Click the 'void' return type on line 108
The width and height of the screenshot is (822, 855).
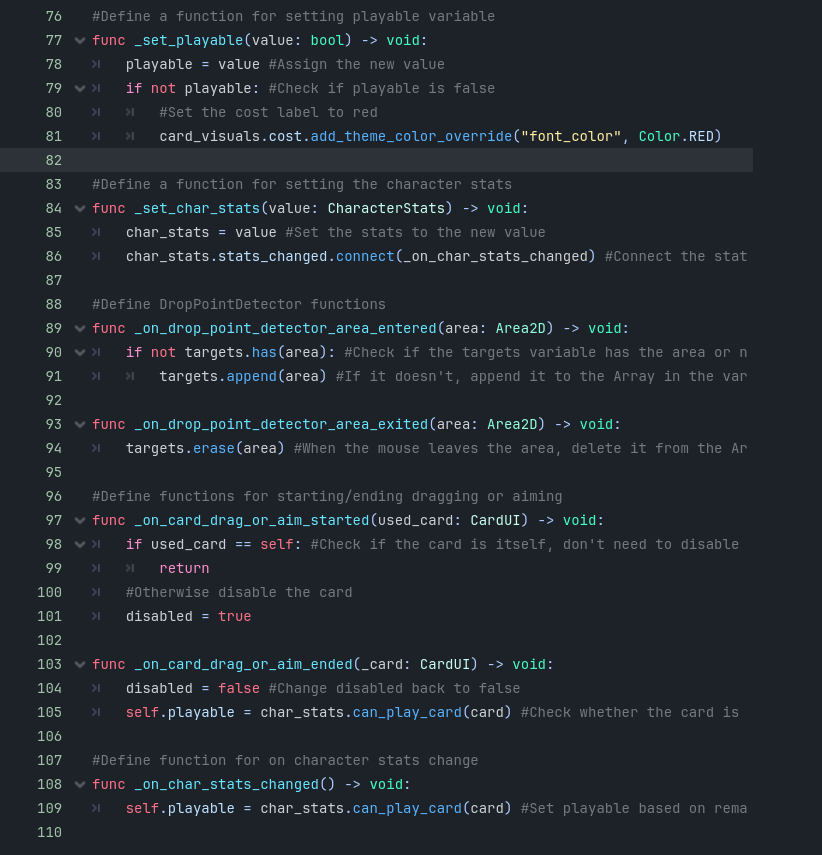coord(386,784)
